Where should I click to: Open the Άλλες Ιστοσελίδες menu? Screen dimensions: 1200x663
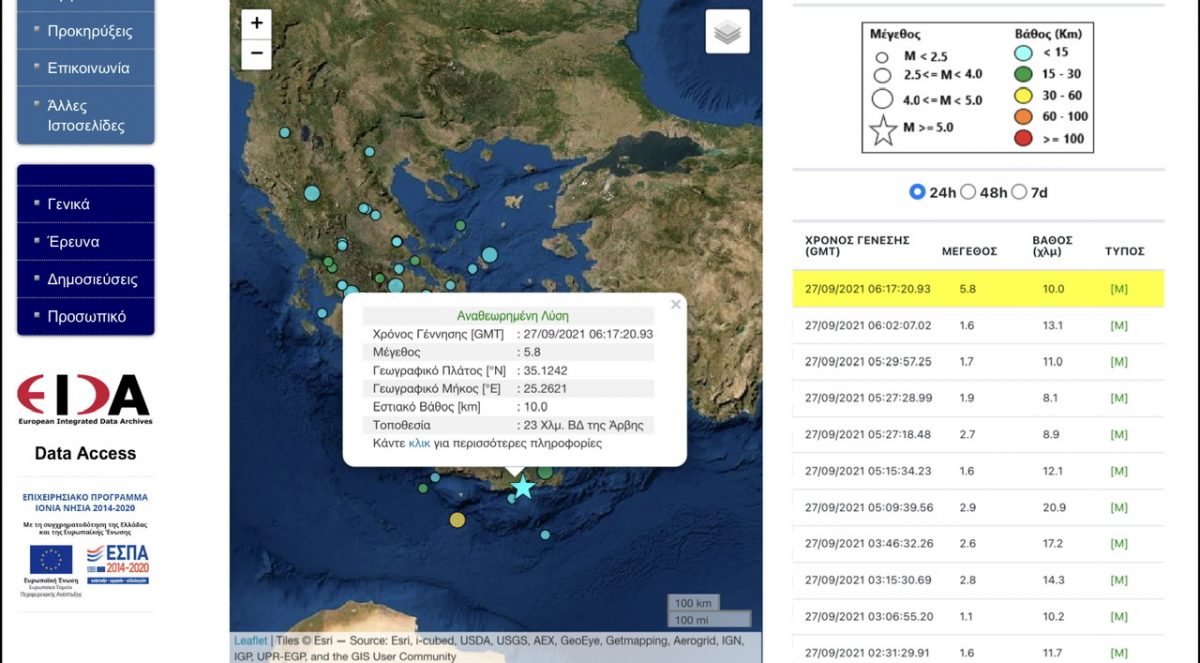pos(86,116)
